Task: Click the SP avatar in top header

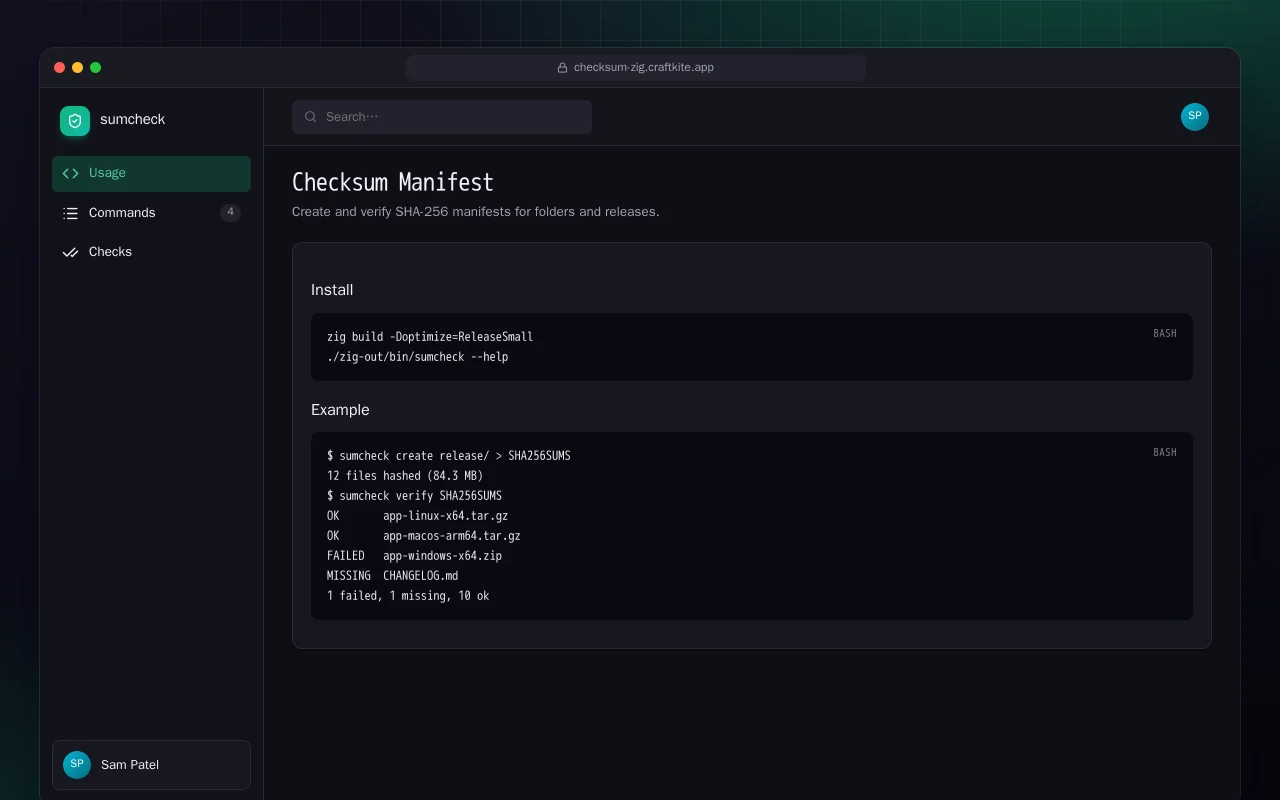Action: click(x=1195, y=117)
